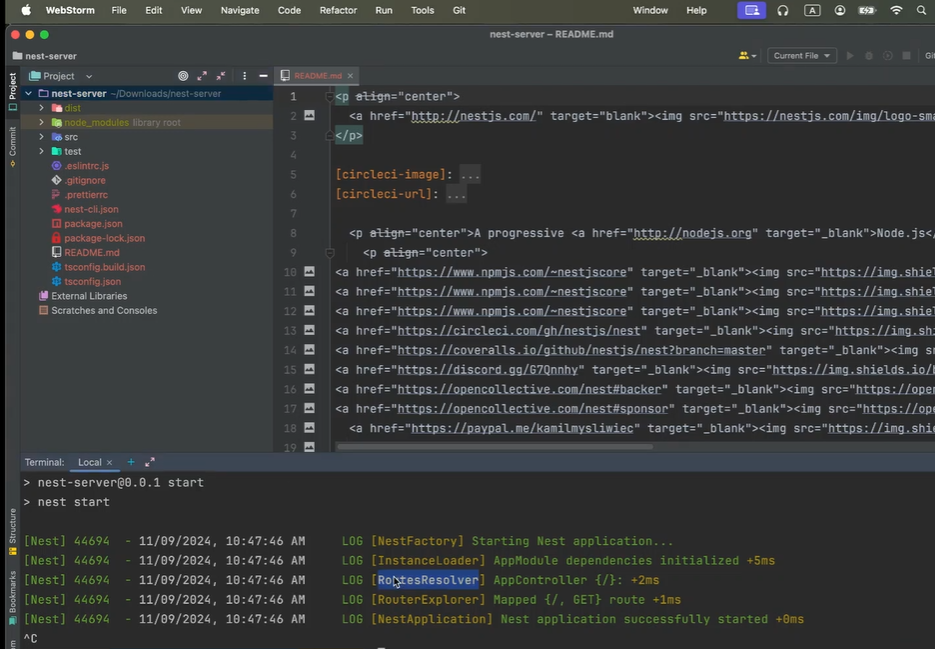This screenshot has width=935, height=649.
Task: Open macOS Spotlight search icon
Action: (921, 10)
